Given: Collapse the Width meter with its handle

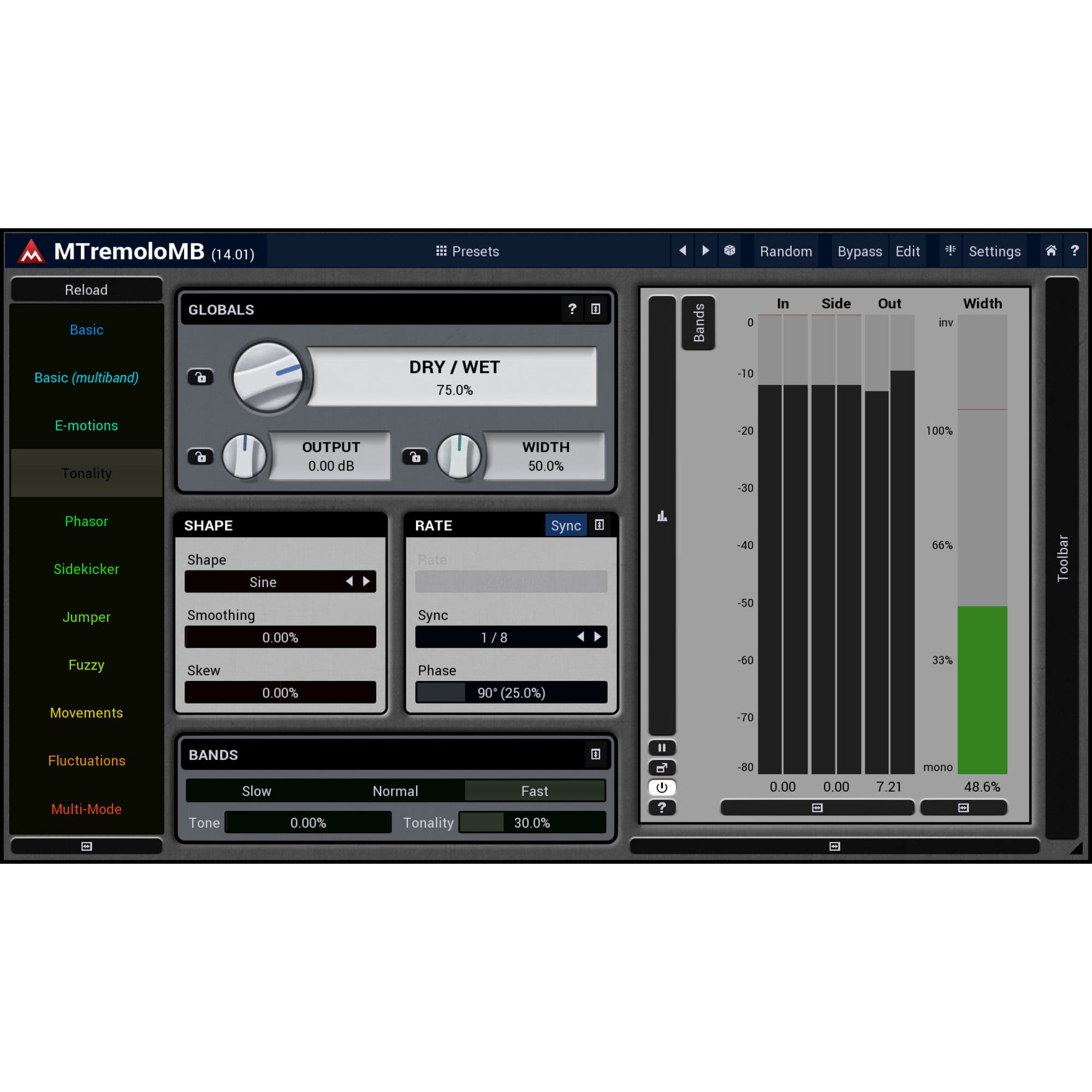Looking at the screenshot, I should pyautogui.click(x=964, y=808).
